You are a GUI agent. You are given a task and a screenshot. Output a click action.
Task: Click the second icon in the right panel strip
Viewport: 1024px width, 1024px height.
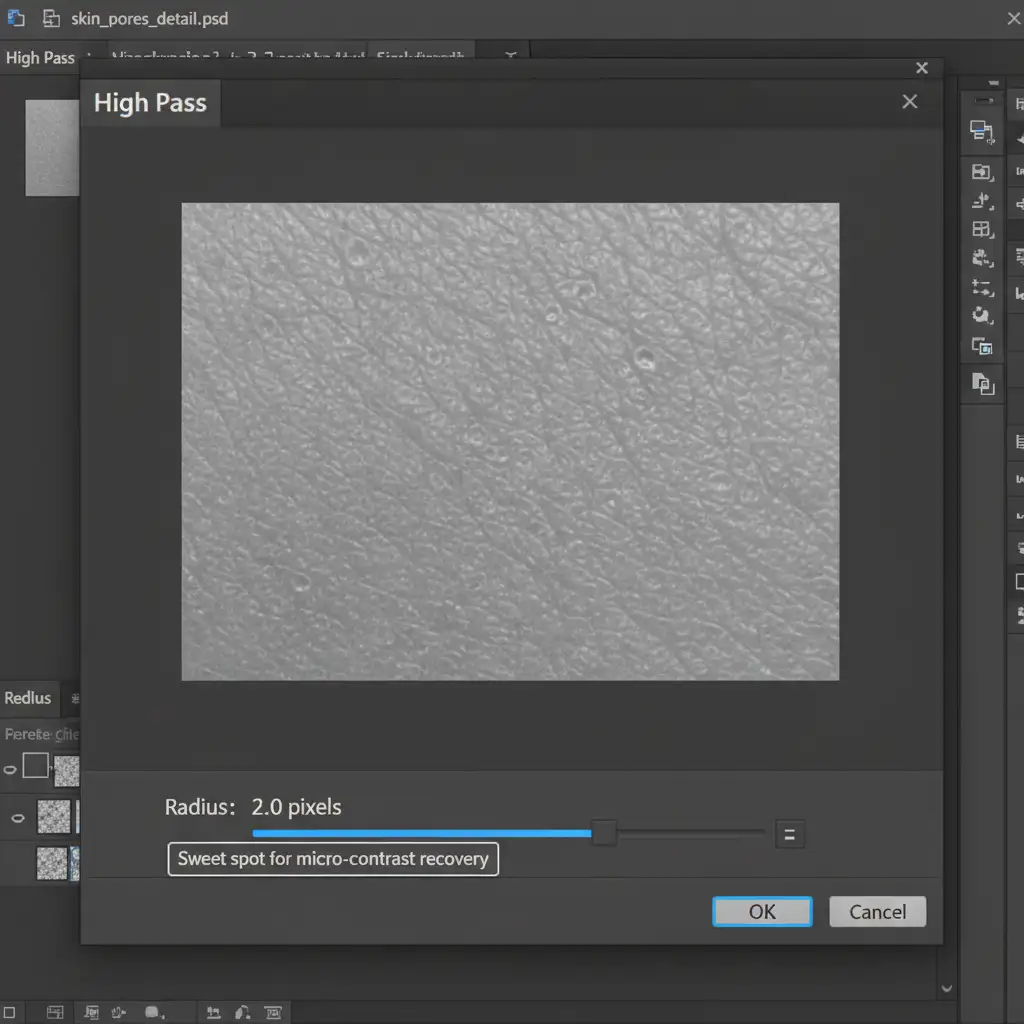pos(982,171)
